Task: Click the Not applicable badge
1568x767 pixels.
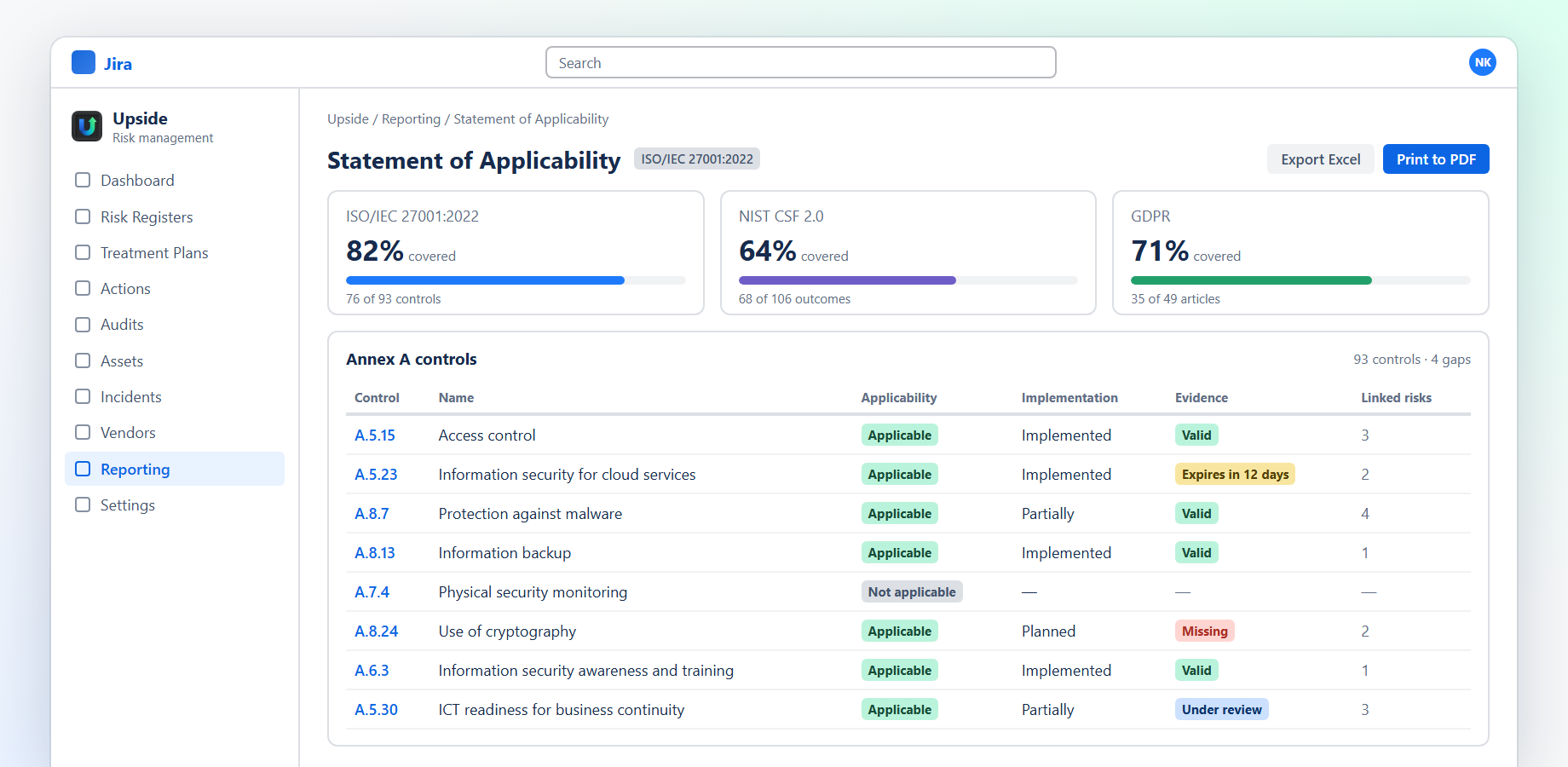Action: coord(912,592)
